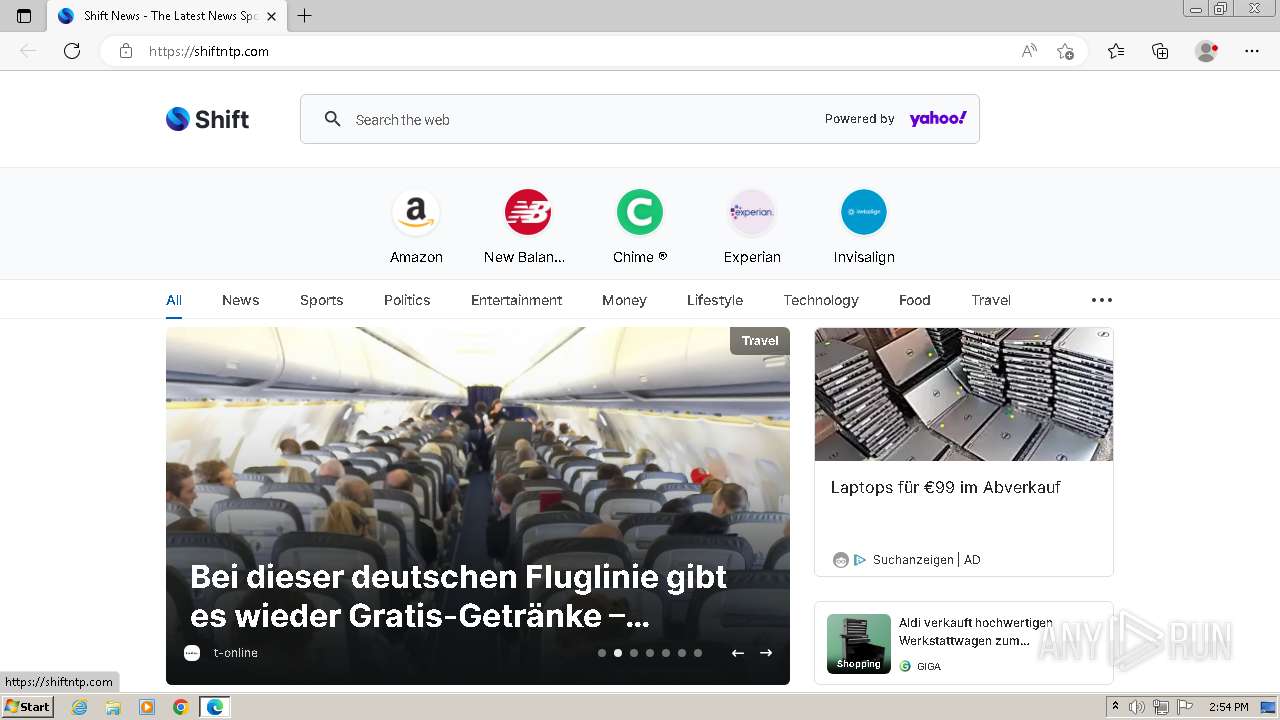Click the laptops ad thumbnail image
Viewport: 1280px width, 720px height.
(x=964, y=394)
